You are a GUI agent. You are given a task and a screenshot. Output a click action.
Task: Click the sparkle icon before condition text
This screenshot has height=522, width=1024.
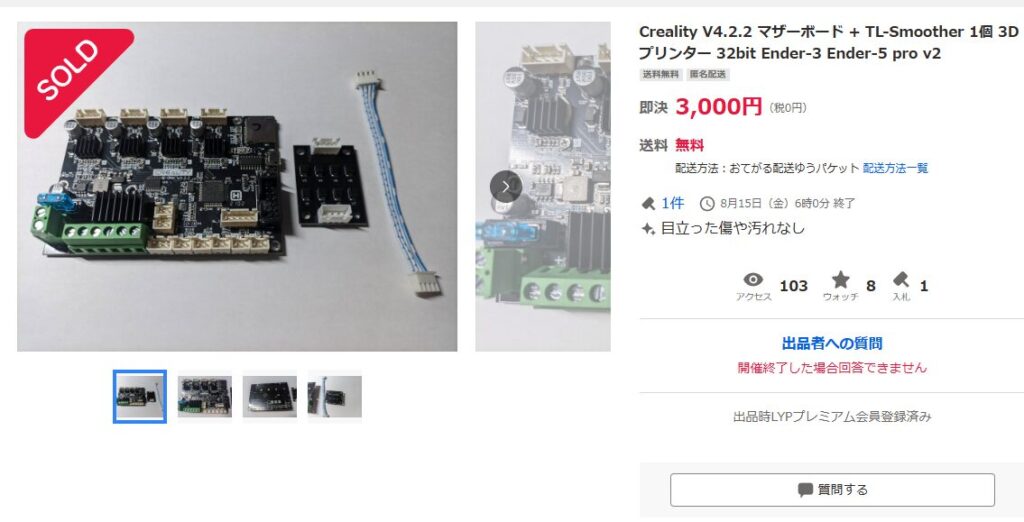tap(648, 229)
